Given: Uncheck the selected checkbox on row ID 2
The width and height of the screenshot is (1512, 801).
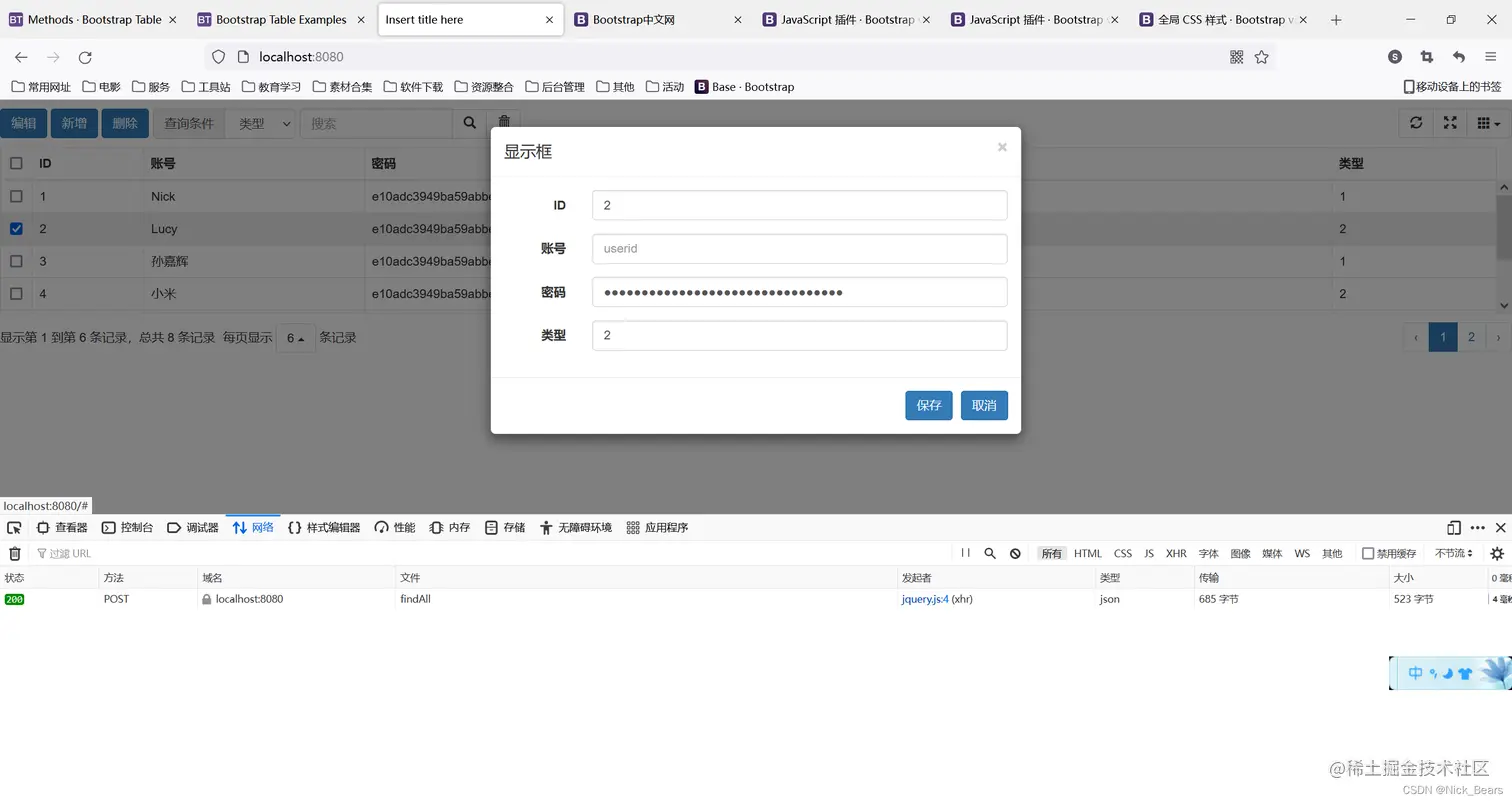Looking at the screenshot, I should [x=16, y=228].
